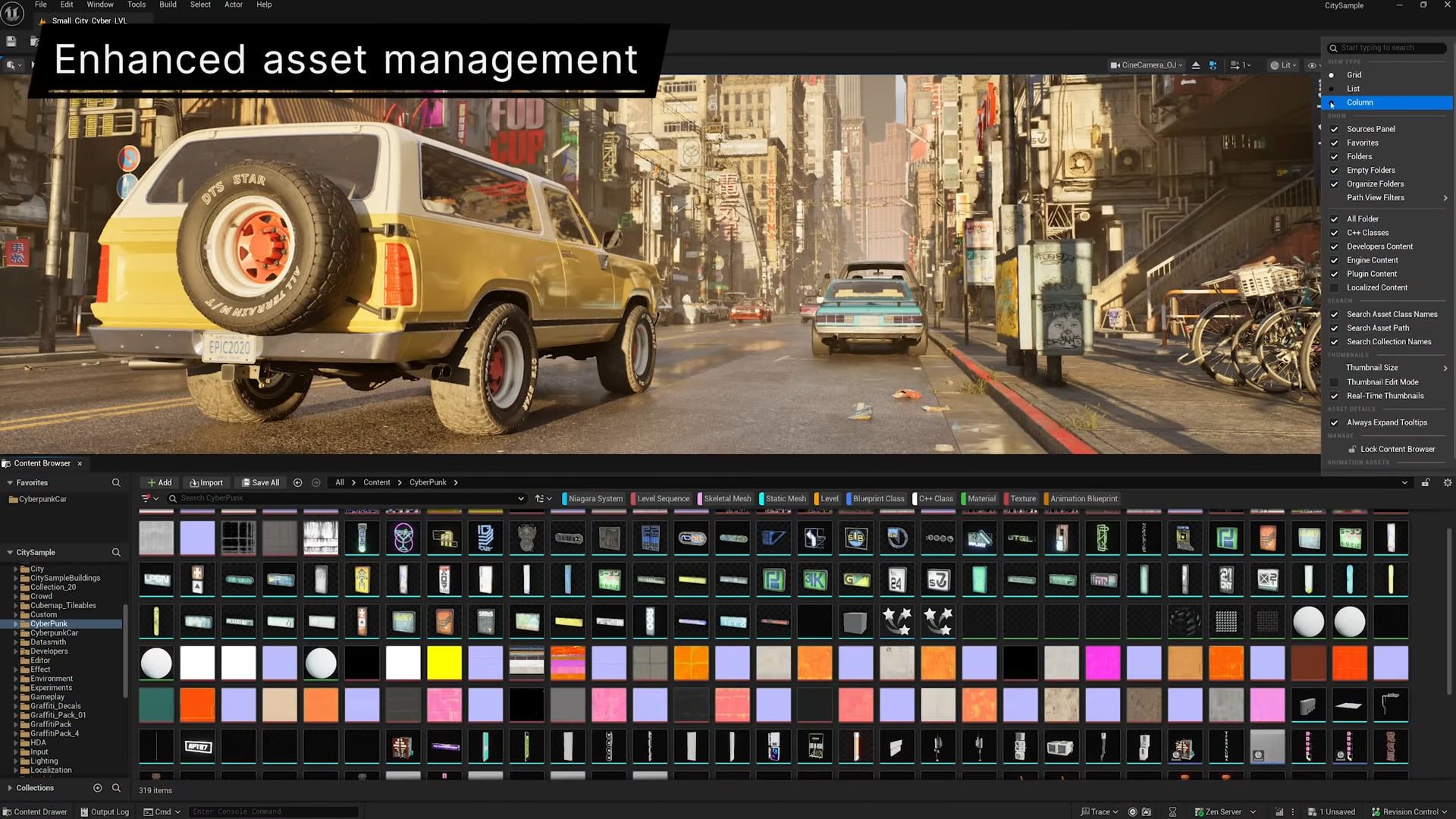
Task: Click the navigate back arrow in Content Browser
Action: (297, 482)
